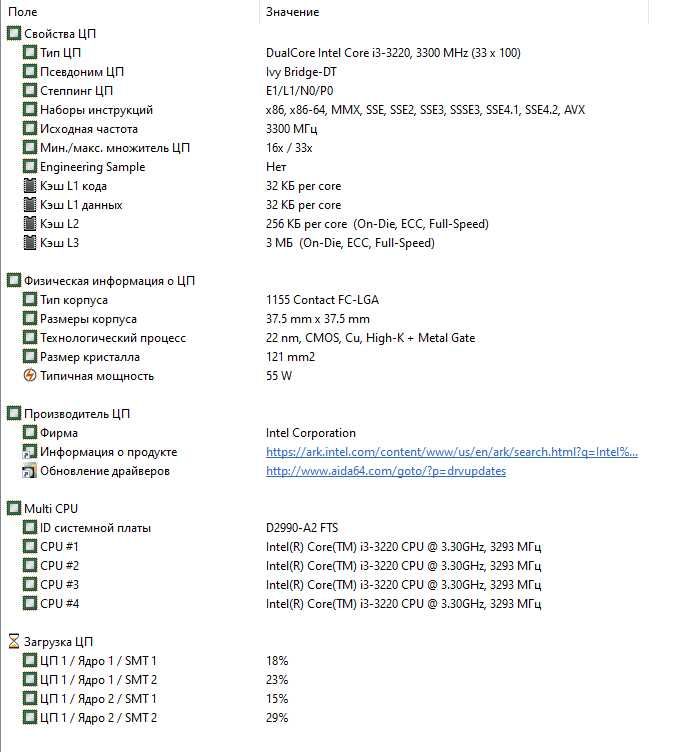Image resolution: width=676 pixels, height=752 pixels.
Task: Open the aida64.com driver updates link
Action: coord(386,471)
